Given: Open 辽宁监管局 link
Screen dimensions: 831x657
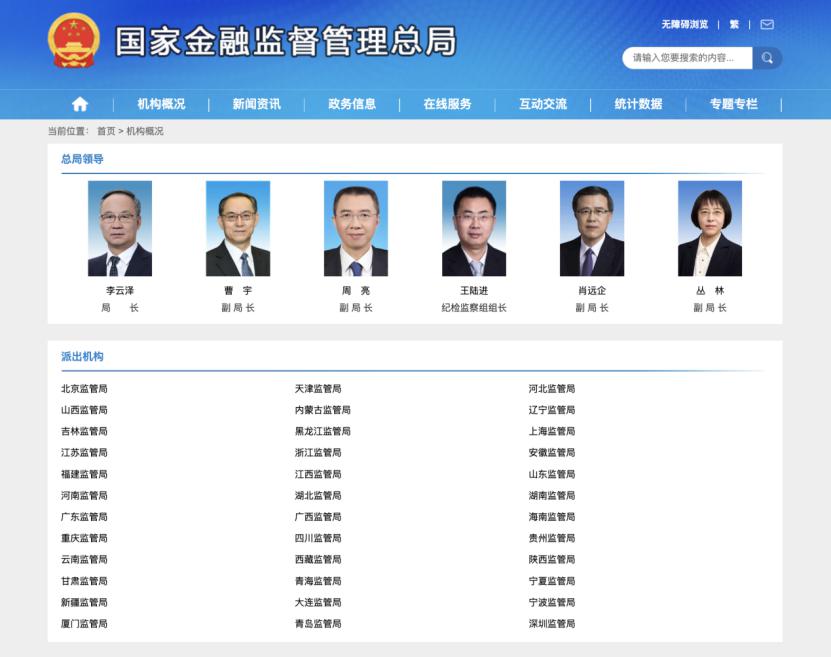Looking at the screenshot, I should click(552, 410).
